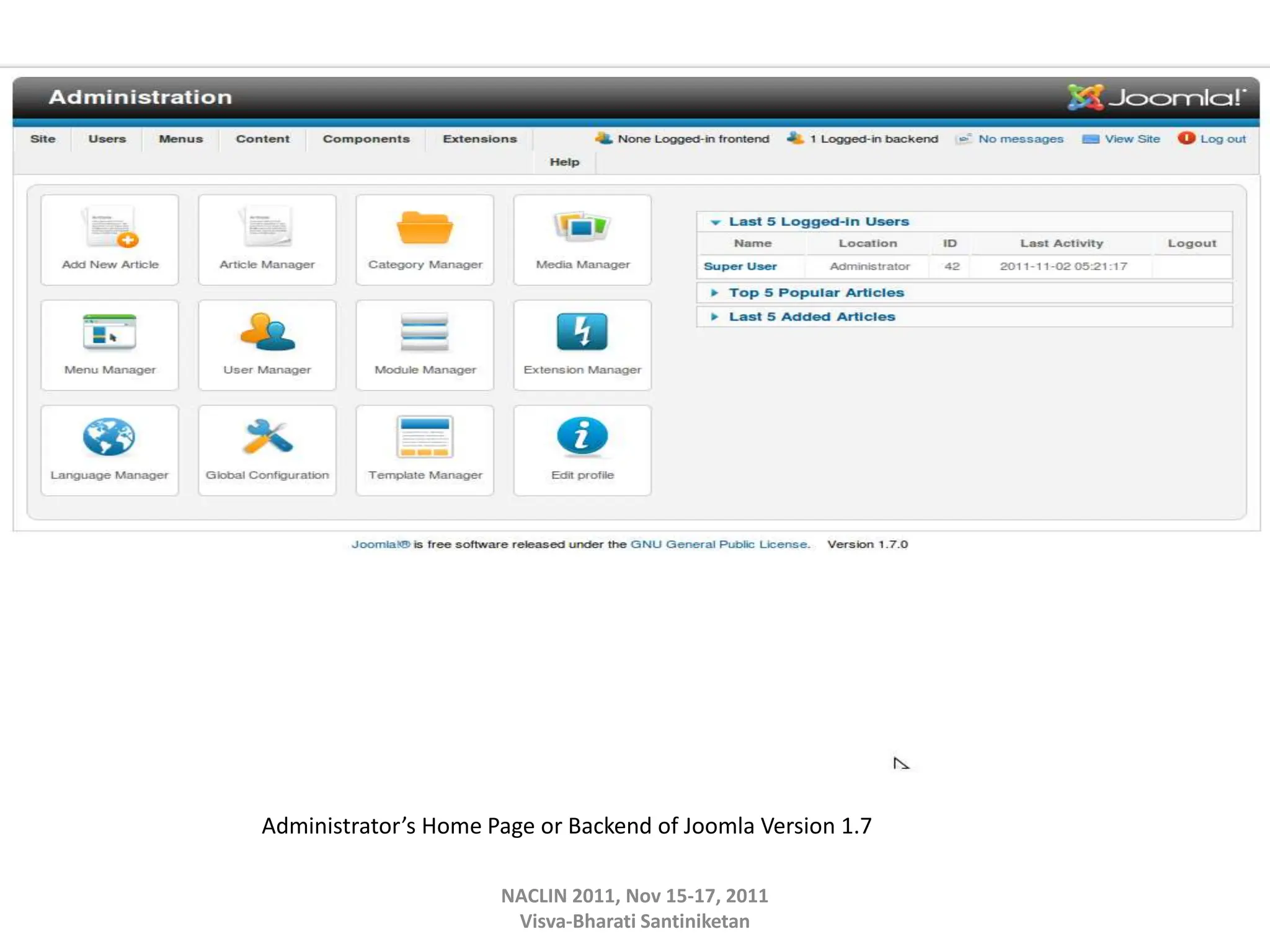Click the Log out power icon

(x=1186, y=138)
